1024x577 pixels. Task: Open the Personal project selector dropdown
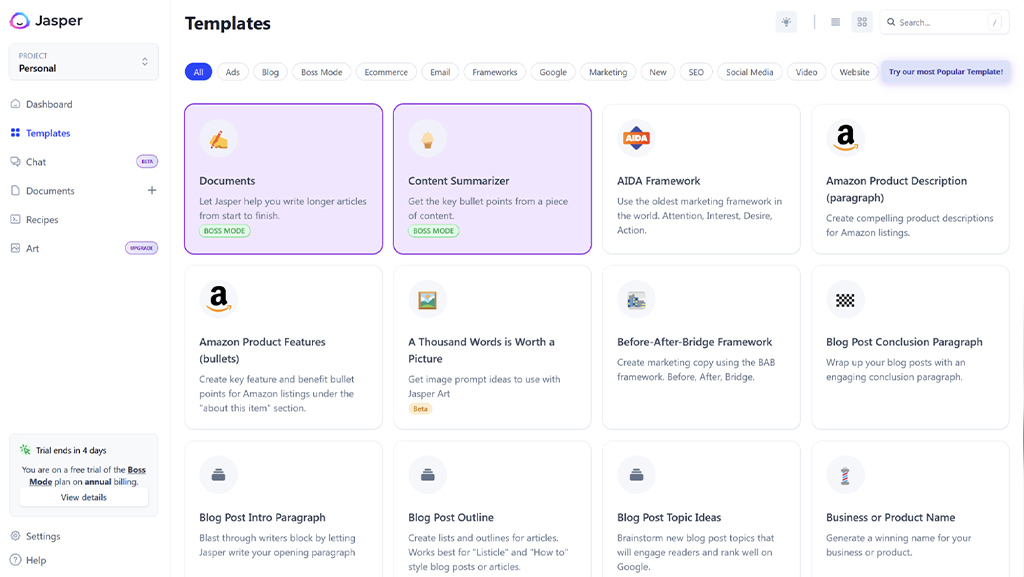(x=84, y=62)
